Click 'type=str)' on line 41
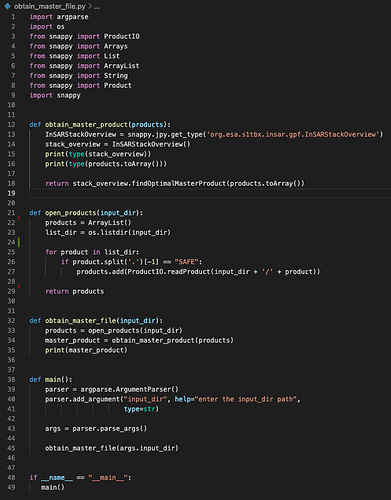Screen dimensions: 391x500 pyautogui.click(x=141, y=409)
